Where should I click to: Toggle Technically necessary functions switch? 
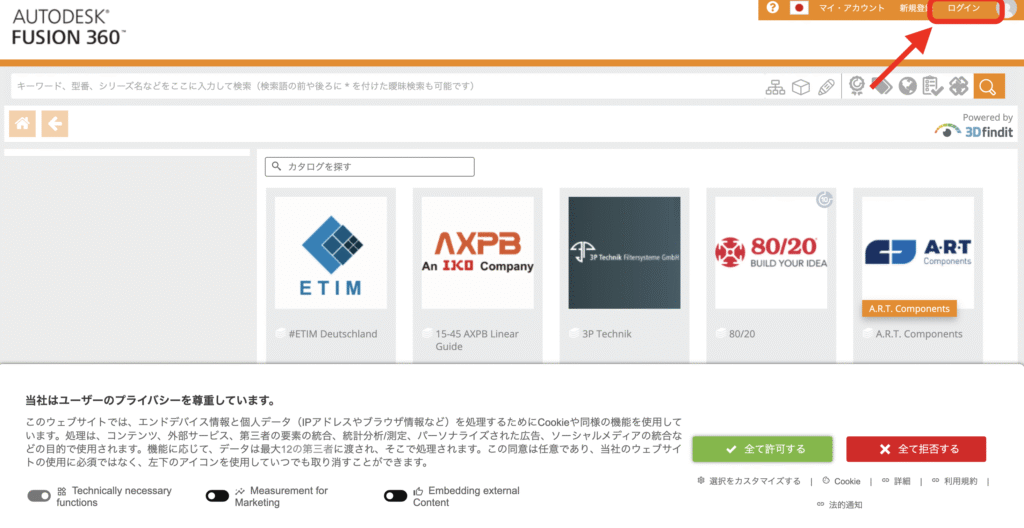coord(39,496)
